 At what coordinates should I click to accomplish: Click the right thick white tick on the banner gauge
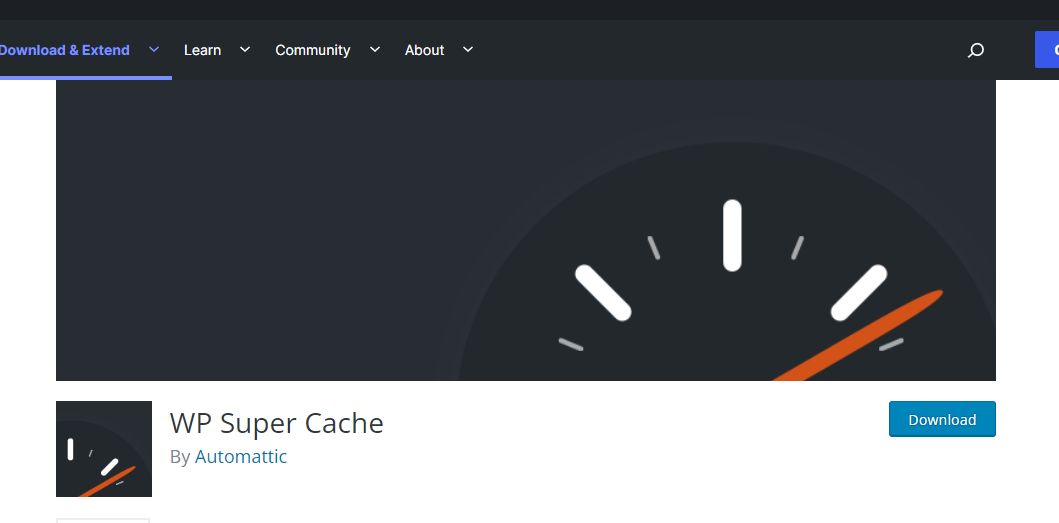click(x=859, y=292)
